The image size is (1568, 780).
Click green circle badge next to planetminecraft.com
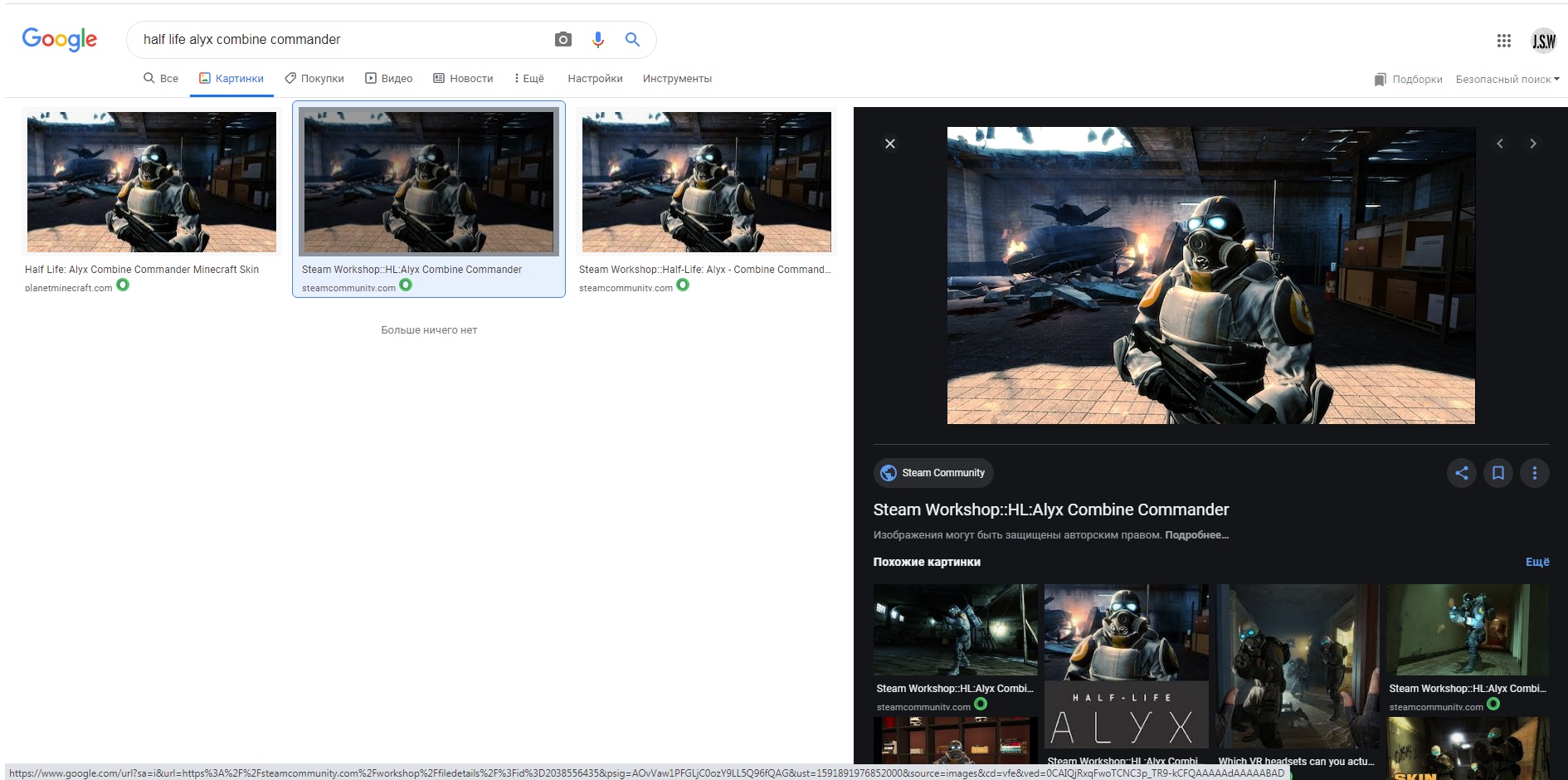pos(123,285)
